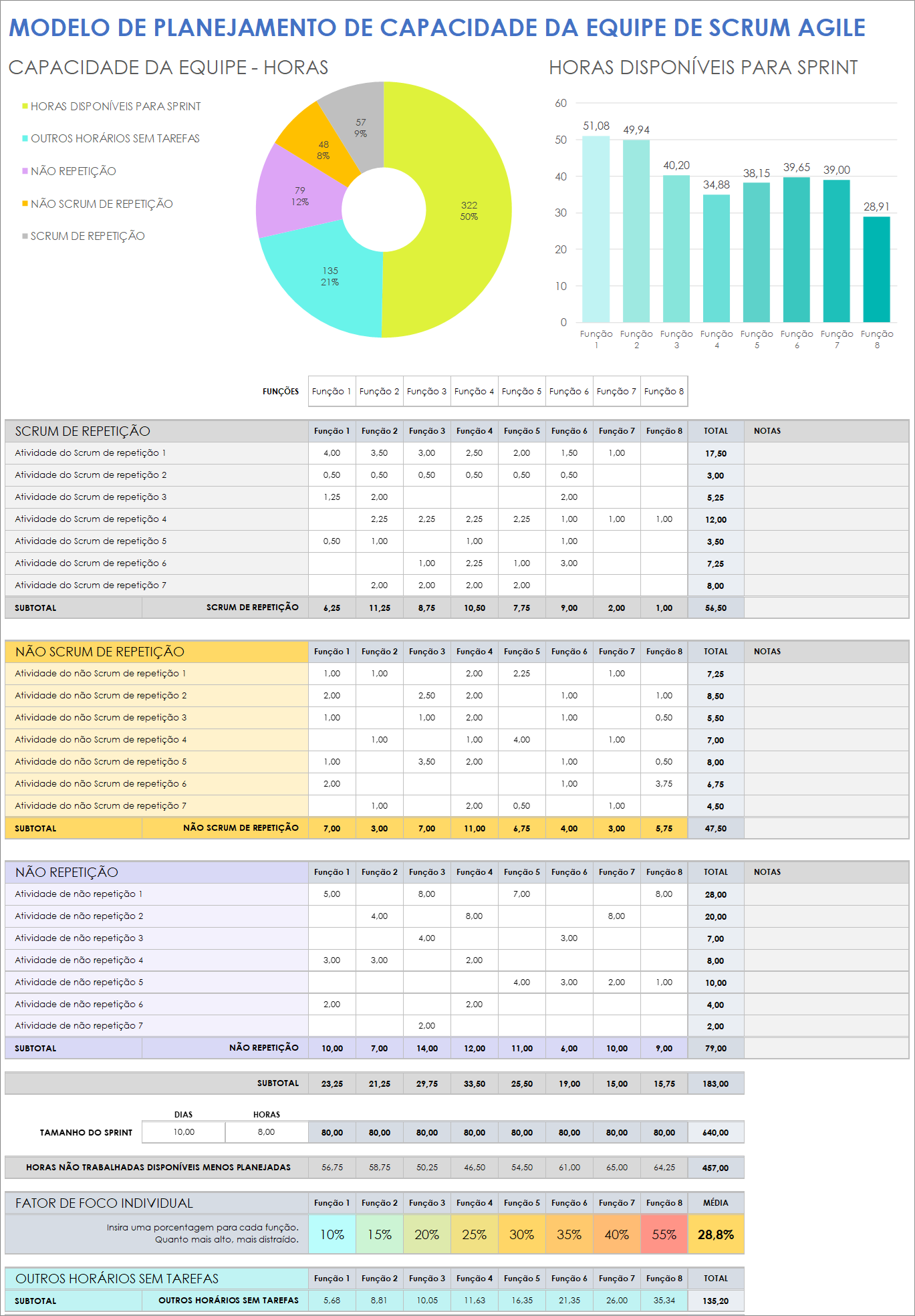Click the 11,25 subtotal in Scrum de repetição row
The width and height of the screenshot is (915, 1316).
point(380,608)
